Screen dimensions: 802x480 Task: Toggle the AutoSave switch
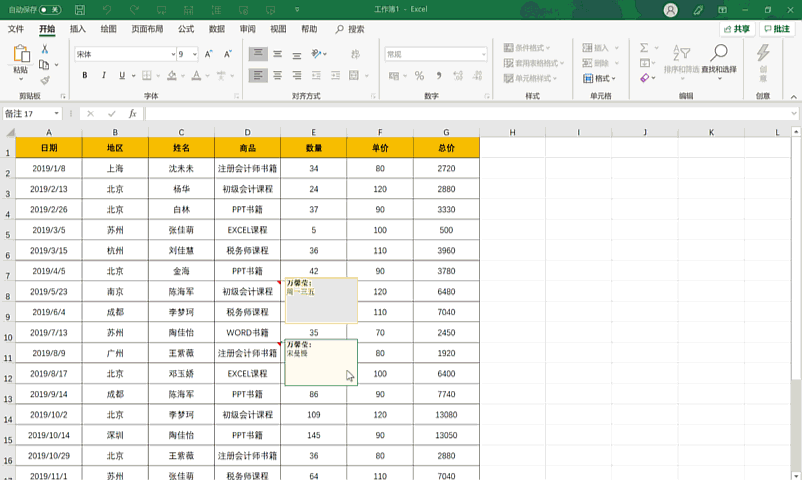[50, 10]
